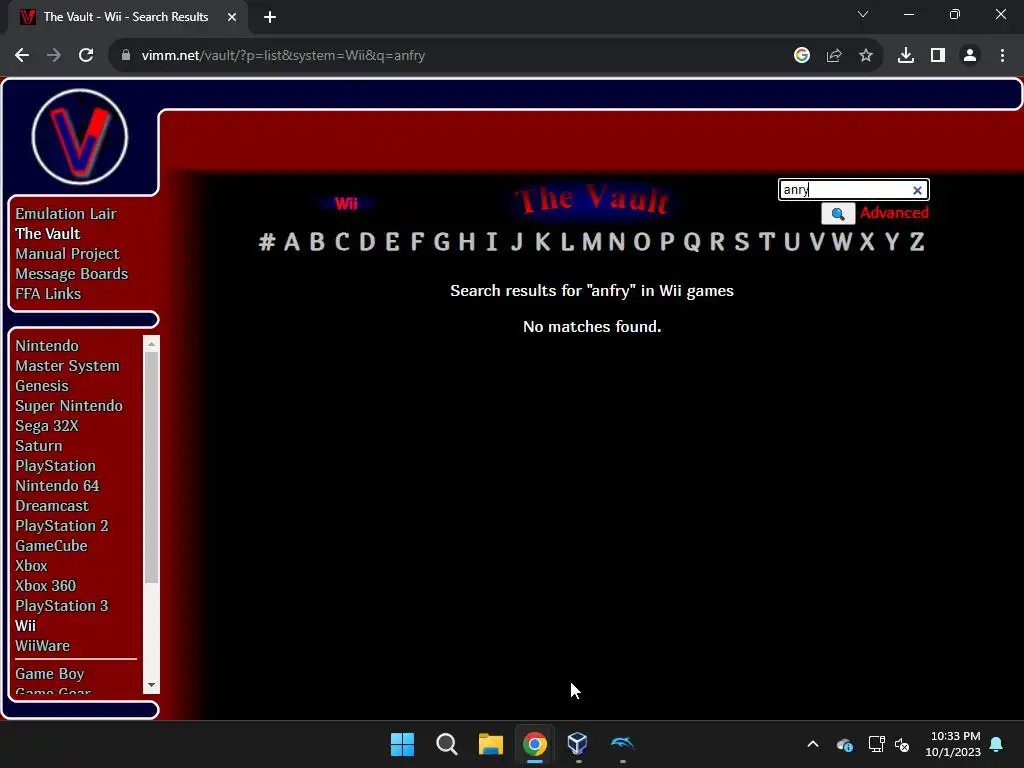Select WiiWare system
This screenshot has height=768, width=1024.
point(42,646)
